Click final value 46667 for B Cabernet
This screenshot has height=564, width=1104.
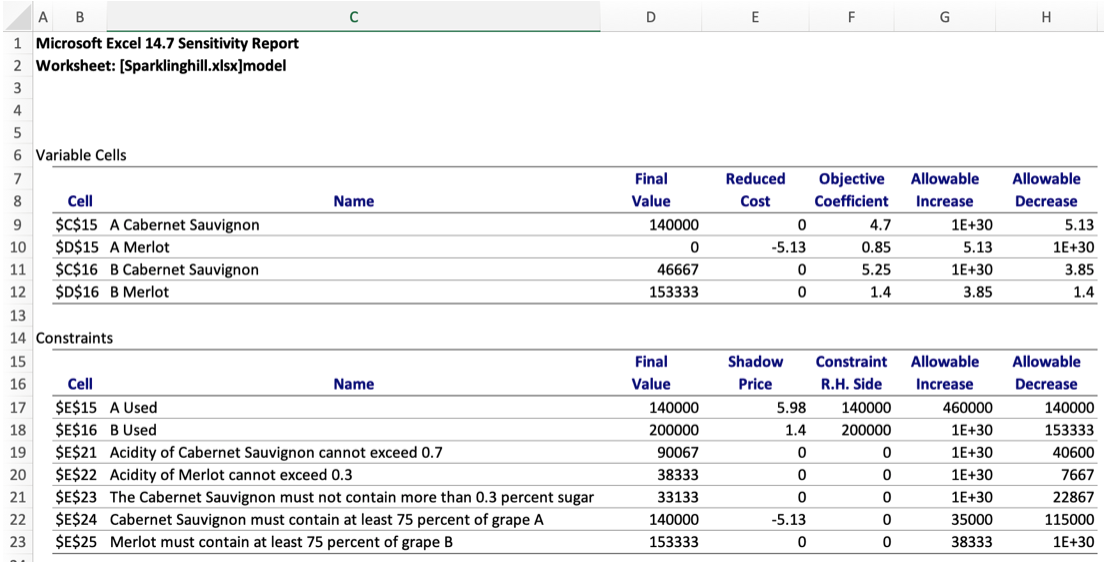pyautogui.click(x=677, y=270)
